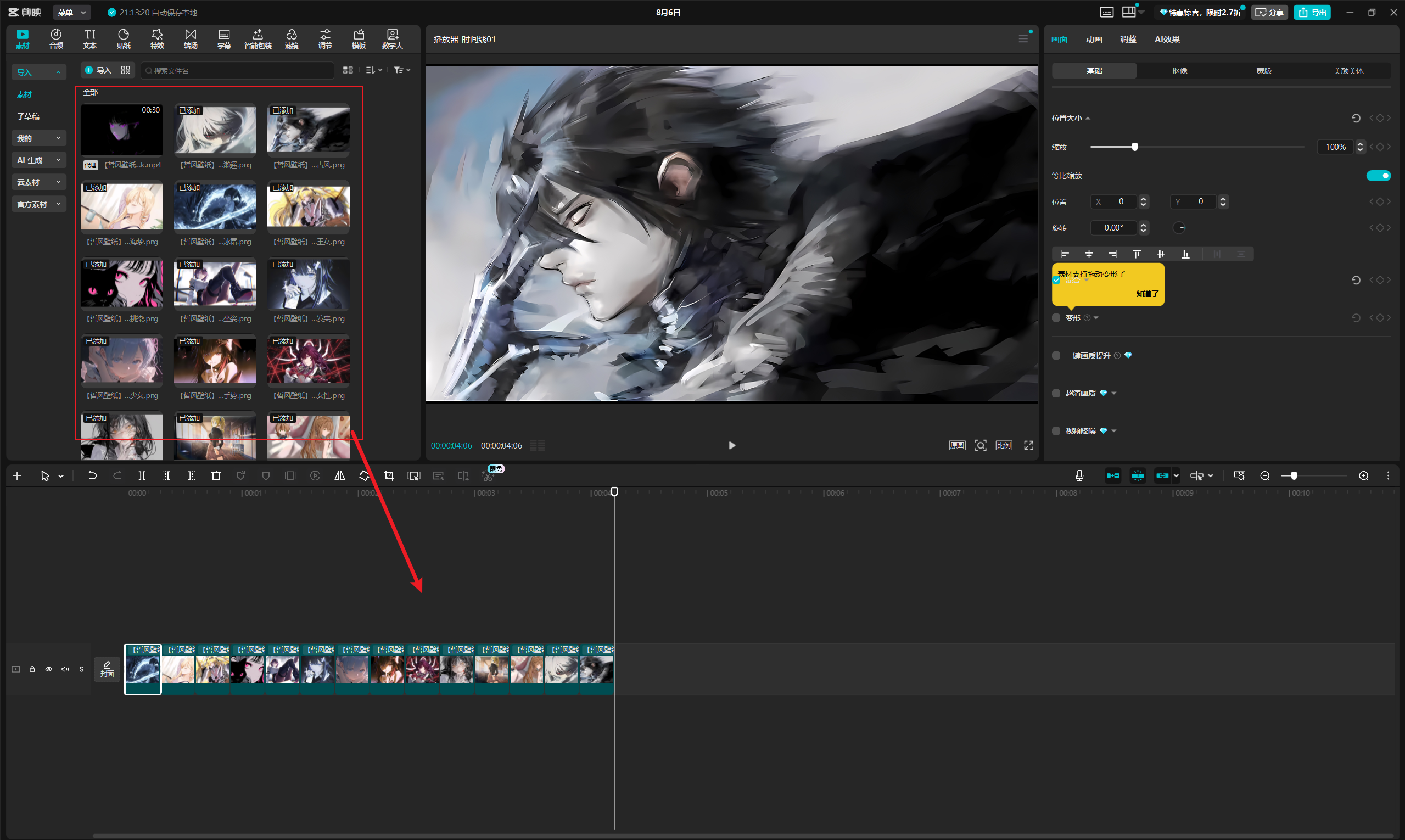This screenshot has height=840, width=1405.
Task: Delete the selected clip with trash icon
Action: pos(216,476)
